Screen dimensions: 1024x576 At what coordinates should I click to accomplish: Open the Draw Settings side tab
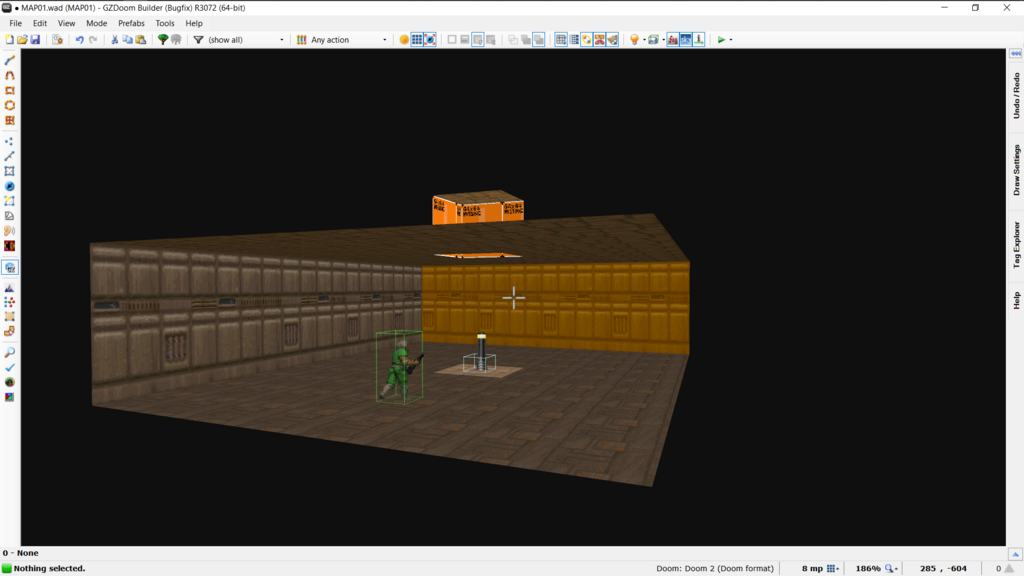(1016, 170)
